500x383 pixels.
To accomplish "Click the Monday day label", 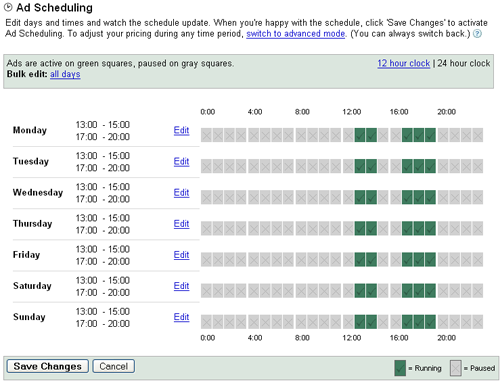I will [x=30, y=130].
